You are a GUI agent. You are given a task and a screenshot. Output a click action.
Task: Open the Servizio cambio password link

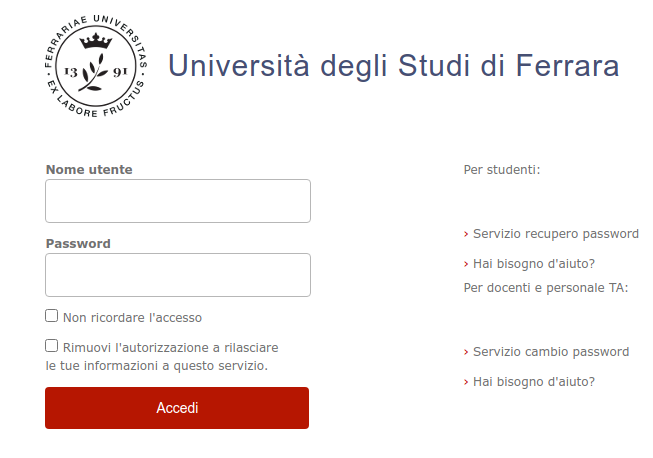click(x=551, y=352)
